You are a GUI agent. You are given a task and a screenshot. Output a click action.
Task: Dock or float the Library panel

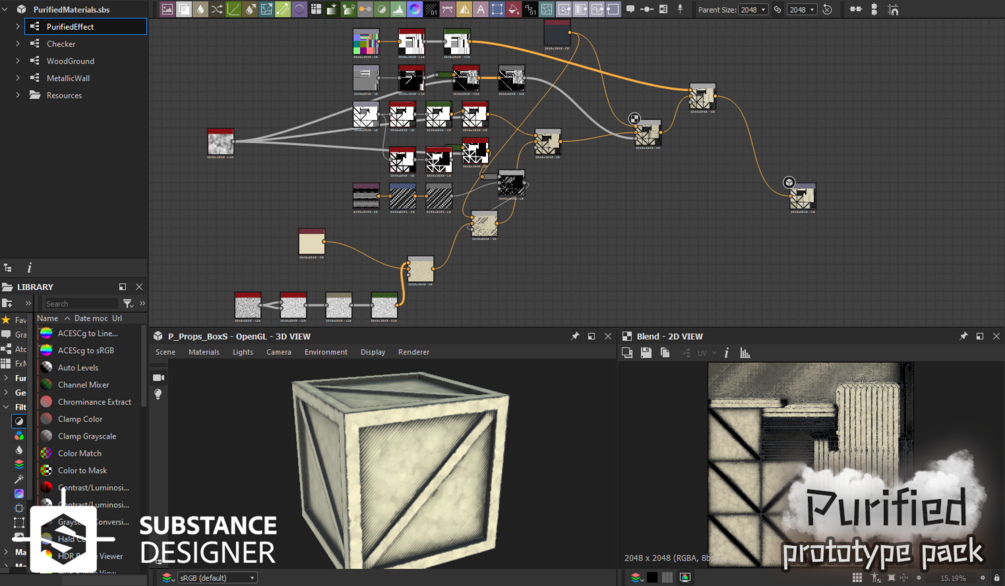pos(122,287)
